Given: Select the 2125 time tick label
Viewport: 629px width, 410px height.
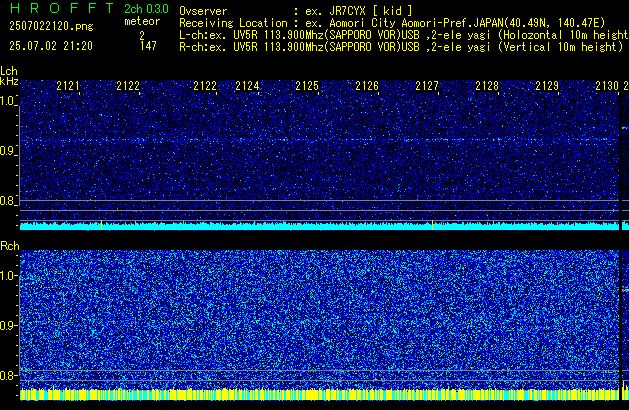Looking at the screenshot, I should (x=307, y=86).
